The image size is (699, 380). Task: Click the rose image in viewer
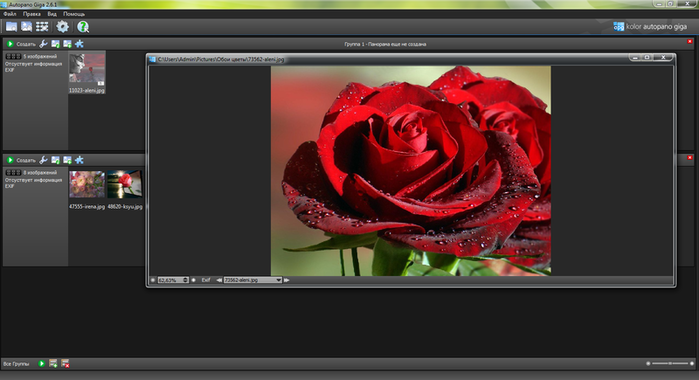tap(411, 171)
